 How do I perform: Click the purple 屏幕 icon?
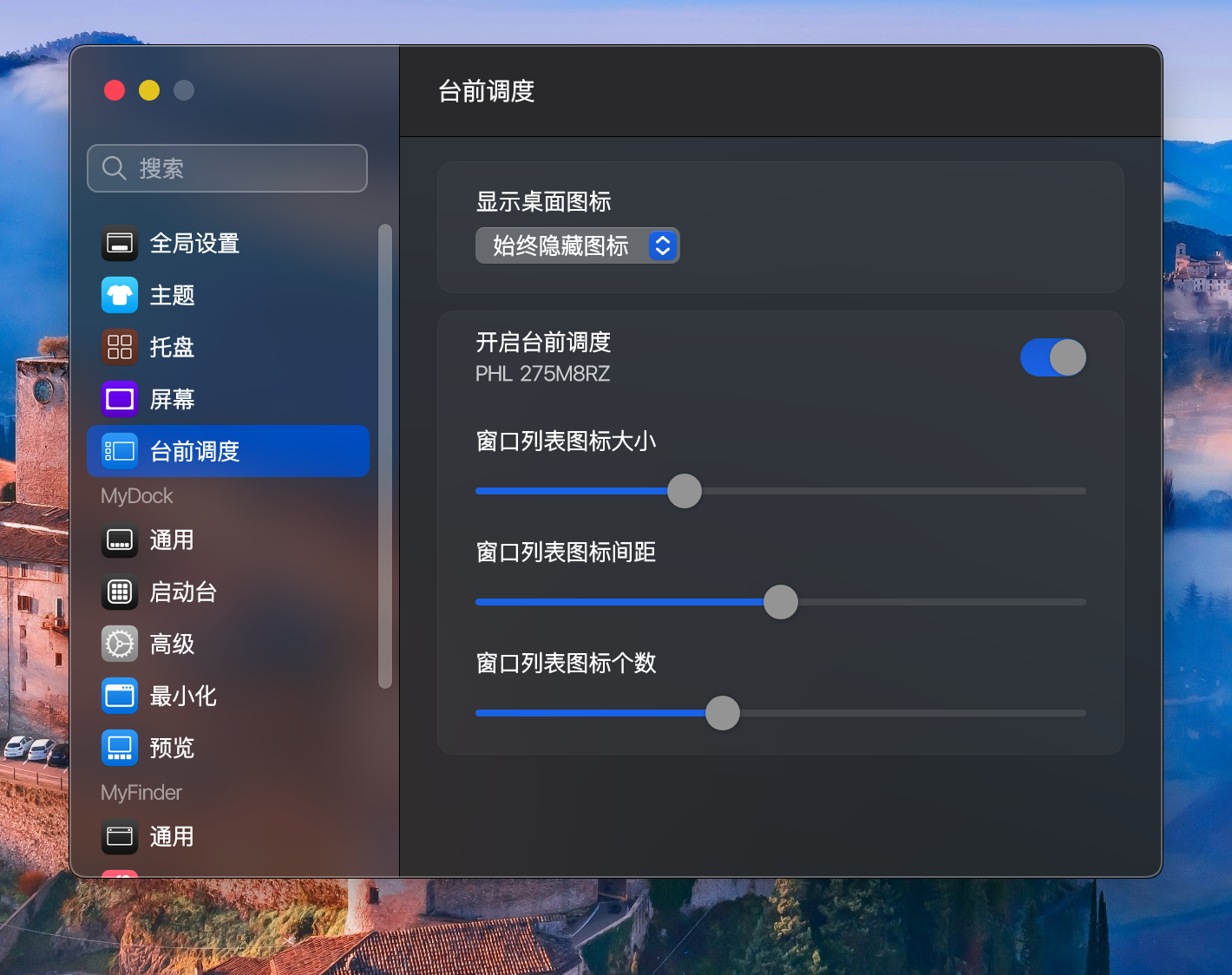(120, 400)
